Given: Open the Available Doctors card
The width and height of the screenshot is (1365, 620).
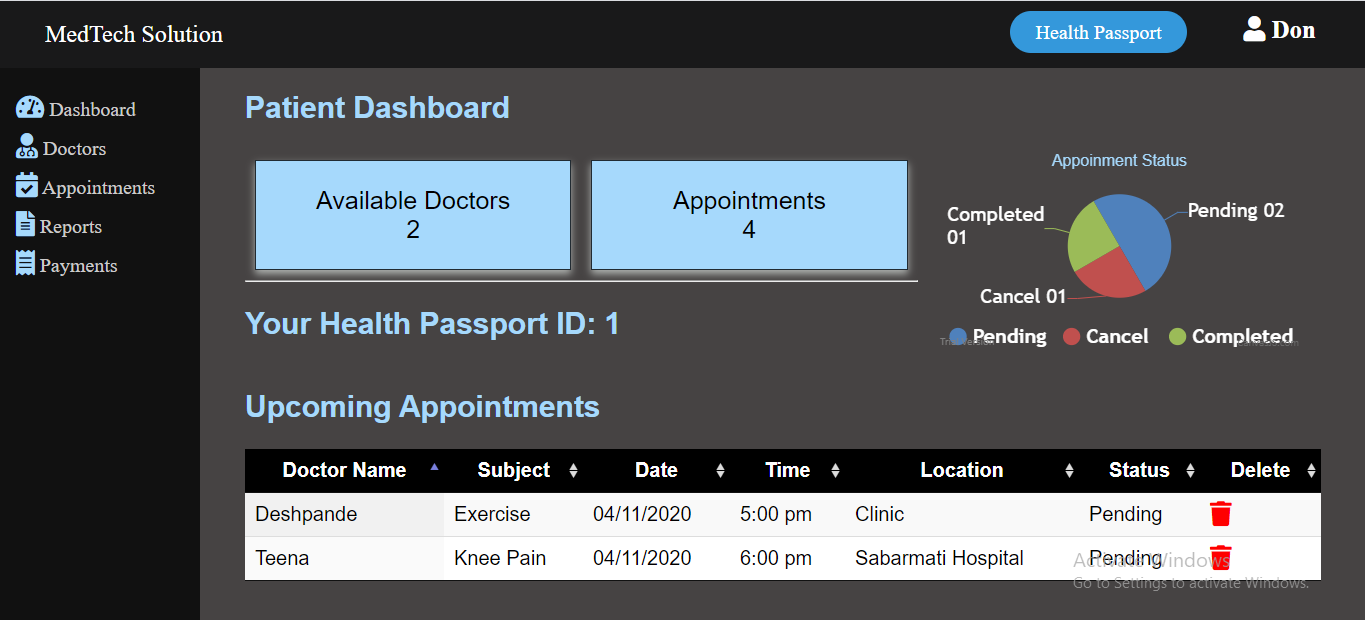Looking at the screenshot, I should point(413,215).
